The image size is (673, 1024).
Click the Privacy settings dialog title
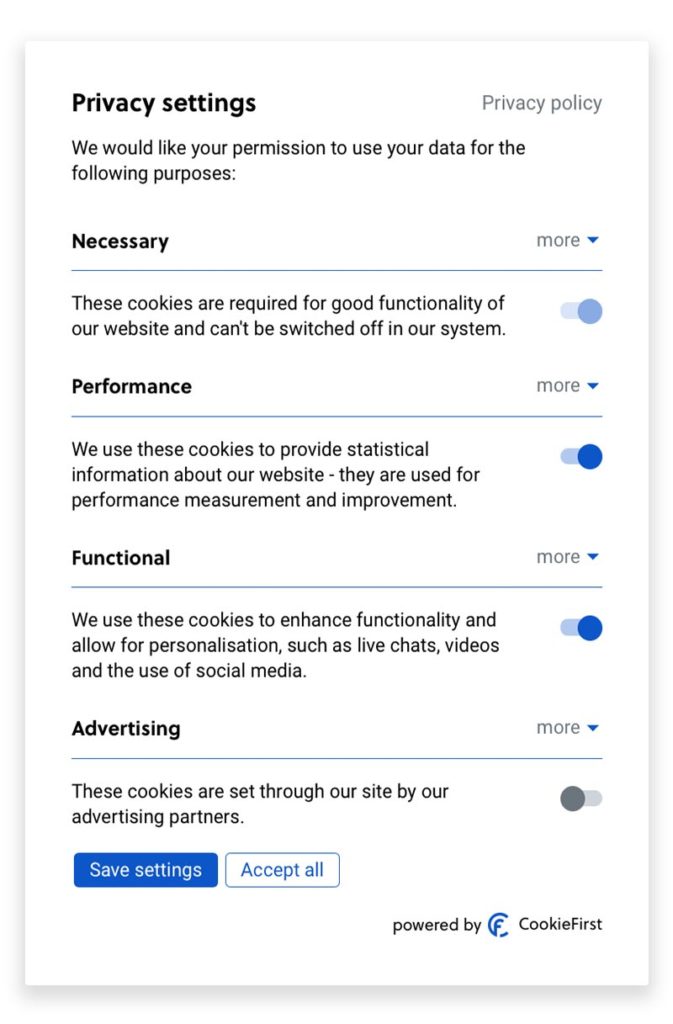[163, 103]
